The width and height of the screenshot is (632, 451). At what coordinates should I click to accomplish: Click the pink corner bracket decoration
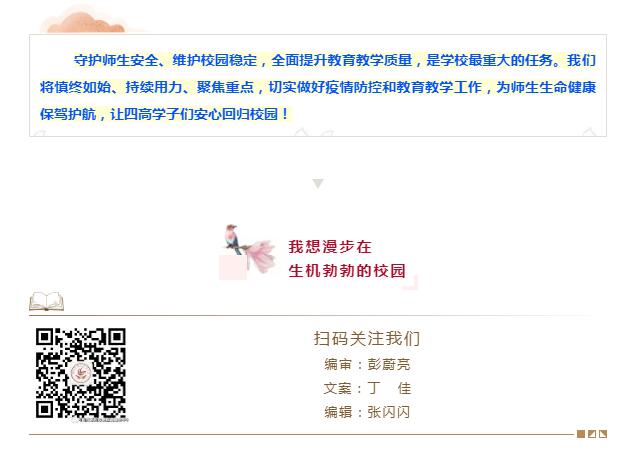pyautogui.click(x=411, y=283)
